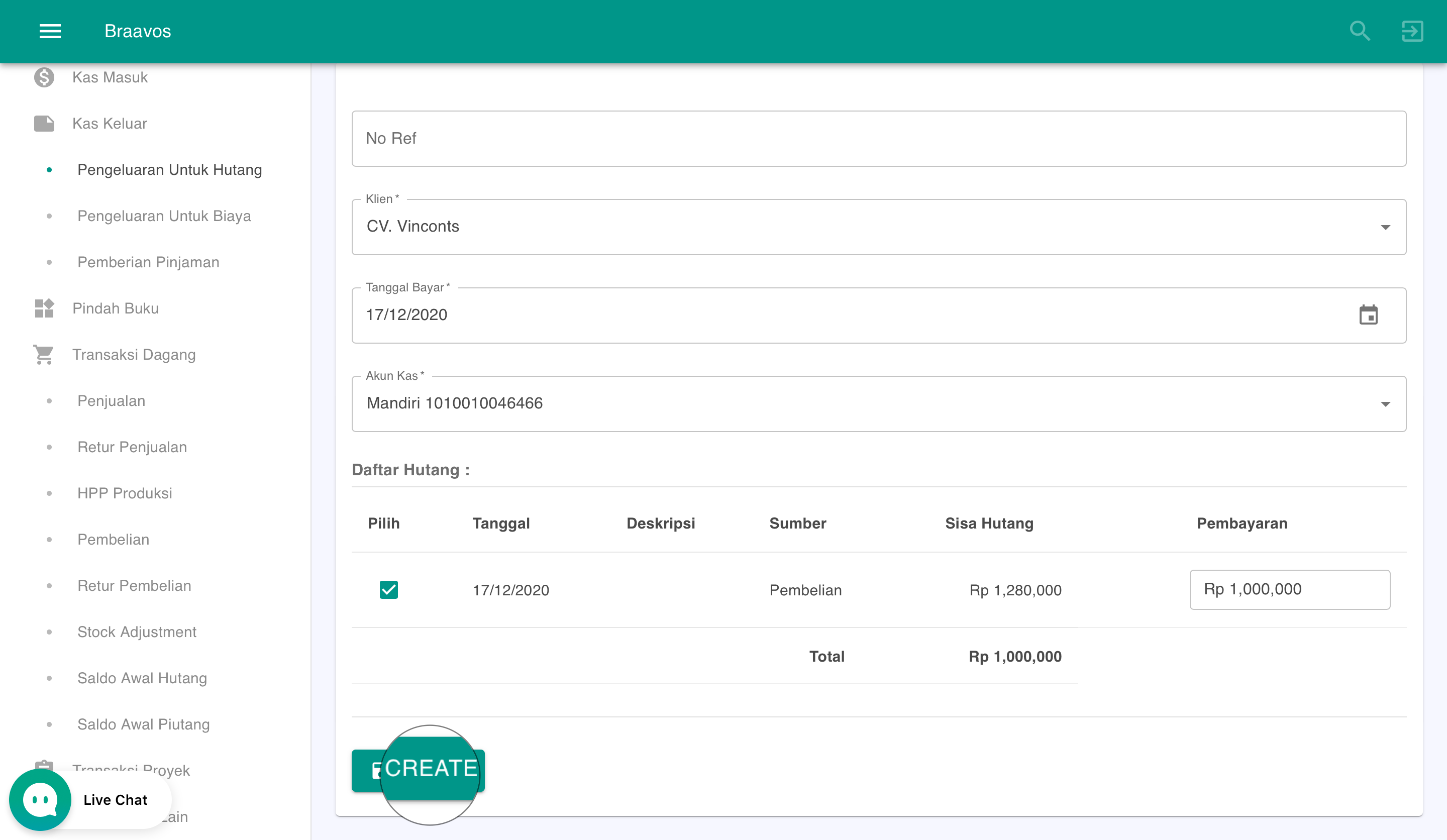Select the Pindah Buku icon
Viewport: 1447px width, 840px height.
[44, 308]
